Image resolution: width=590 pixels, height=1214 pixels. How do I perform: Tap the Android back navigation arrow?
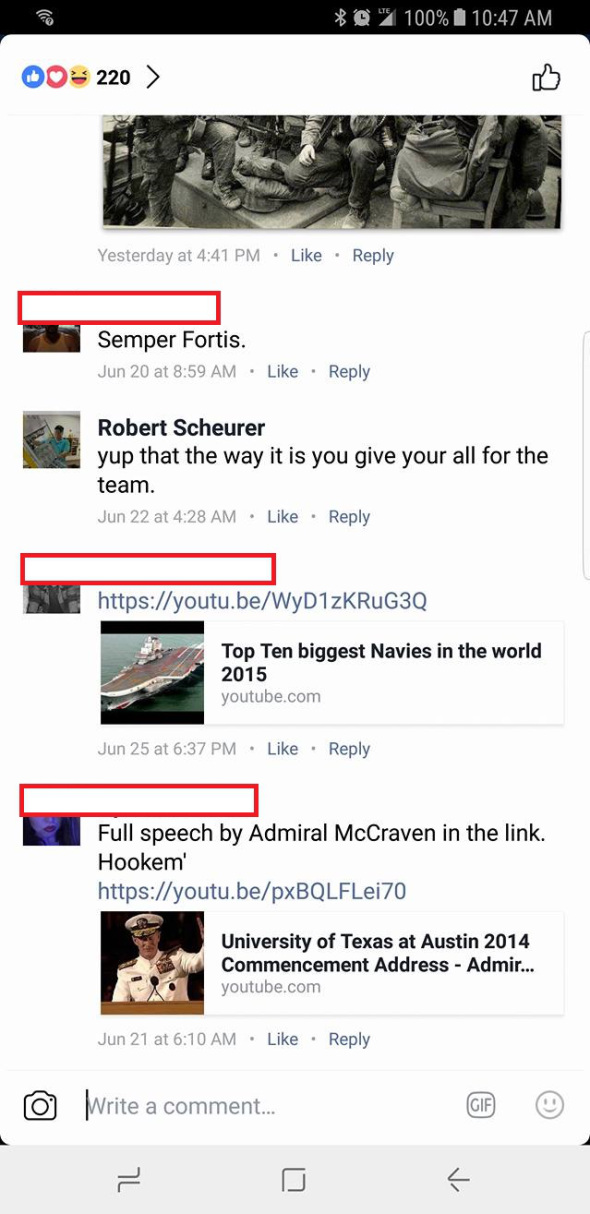(x=458, y=1180)
